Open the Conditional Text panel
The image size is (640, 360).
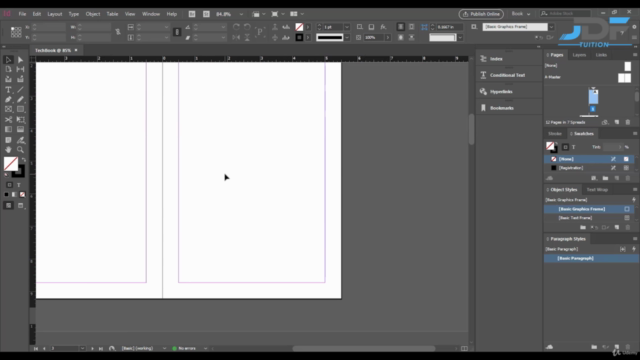[507, 75]
